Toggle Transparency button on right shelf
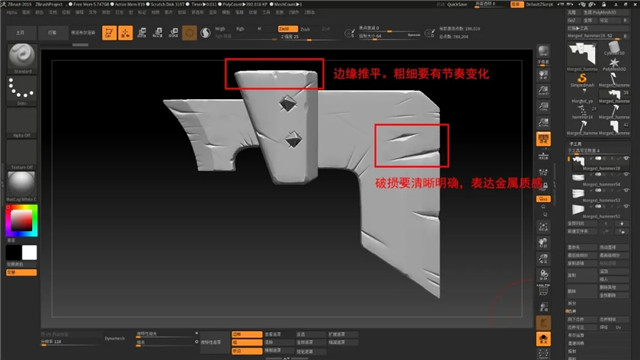The width and height of the screenshot is (640, 360). tap(543, 307)
